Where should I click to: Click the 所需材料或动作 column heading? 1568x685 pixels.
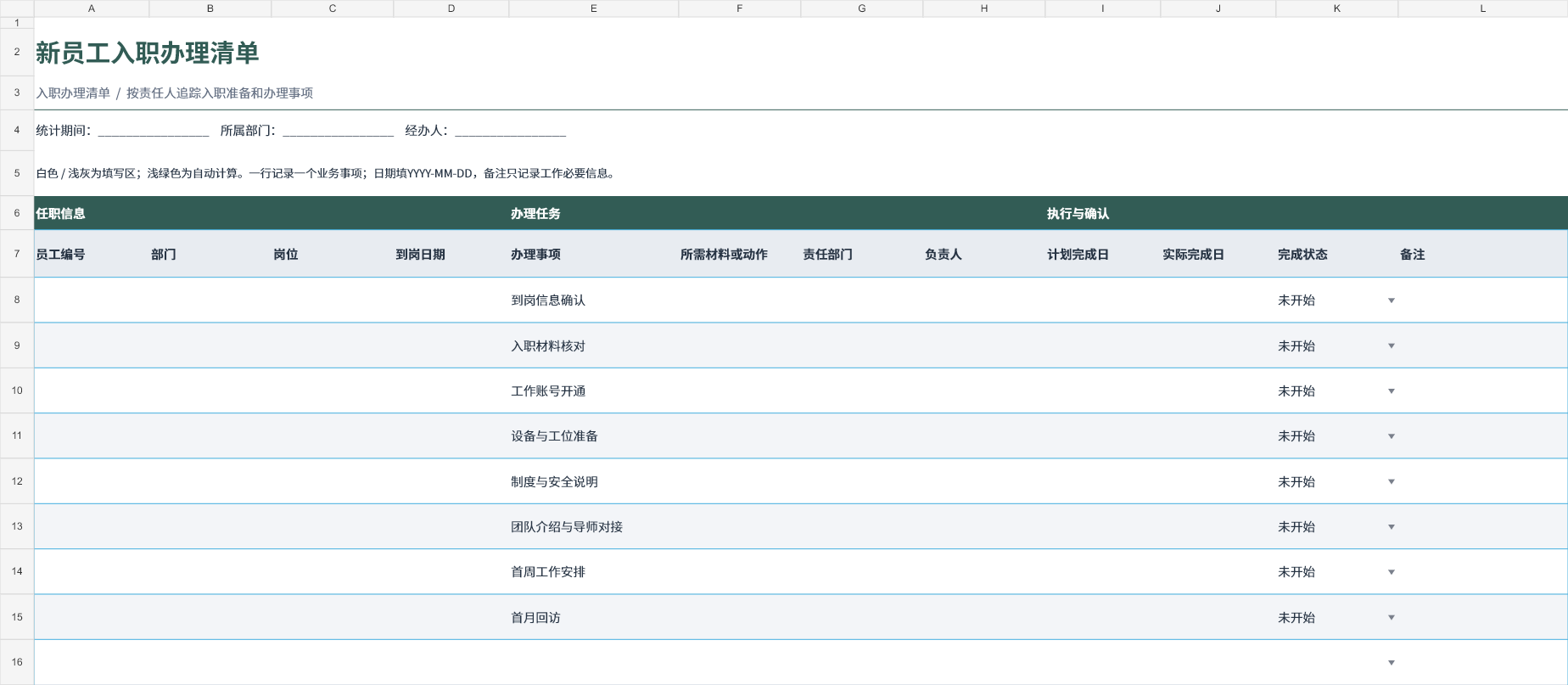pos(740,254)
